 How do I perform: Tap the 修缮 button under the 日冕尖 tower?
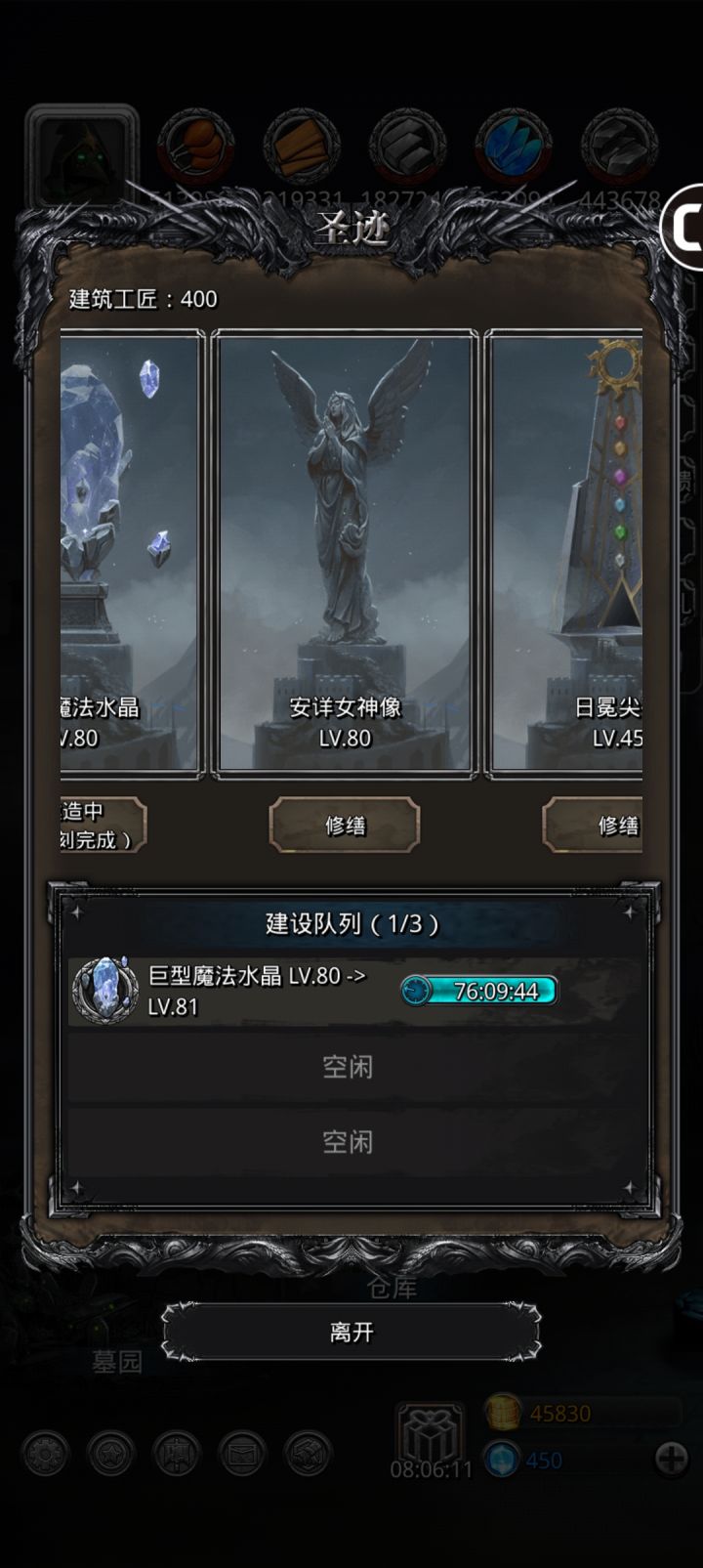pyautogui.click(x=593, y=825)
